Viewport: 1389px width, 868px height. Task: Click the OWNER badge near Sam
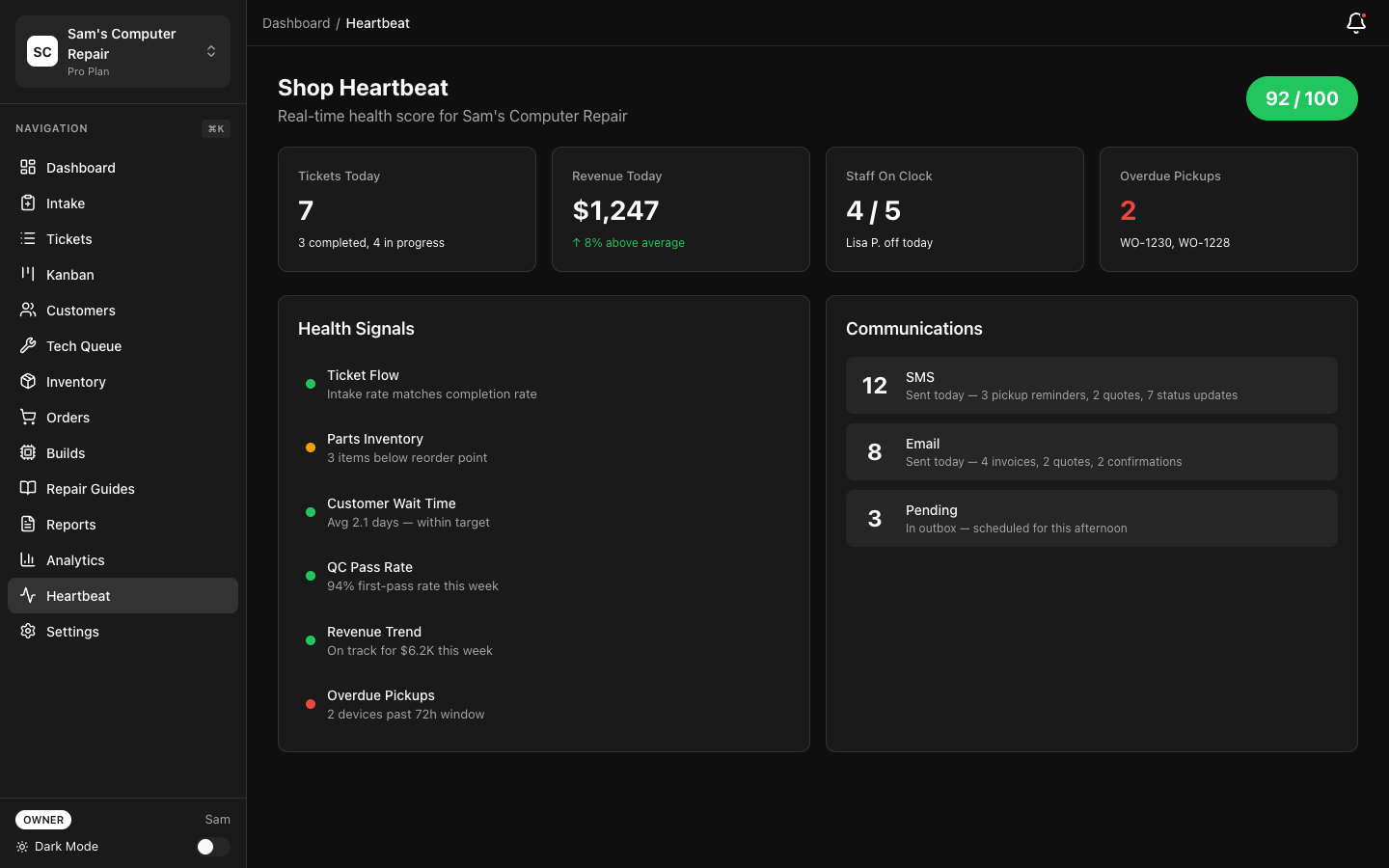tap(42, 819)
